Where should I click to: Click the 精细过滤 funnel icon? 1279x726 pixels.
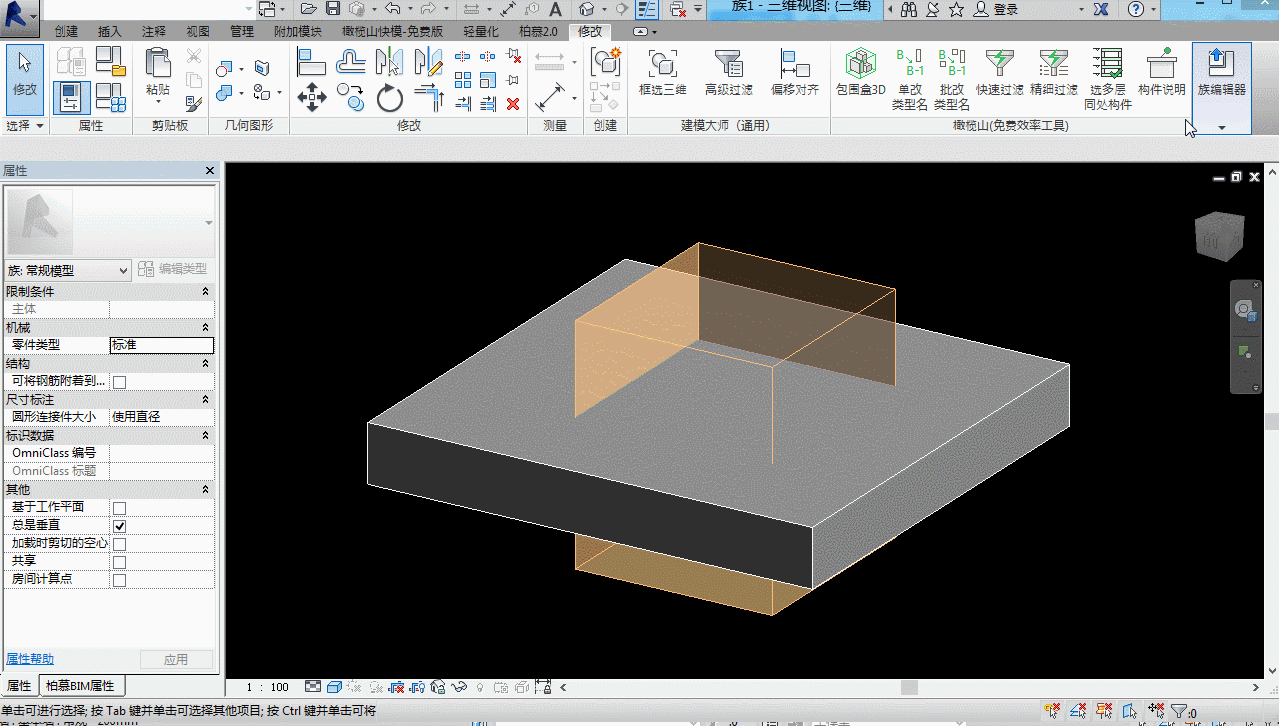coord(1054,64)
